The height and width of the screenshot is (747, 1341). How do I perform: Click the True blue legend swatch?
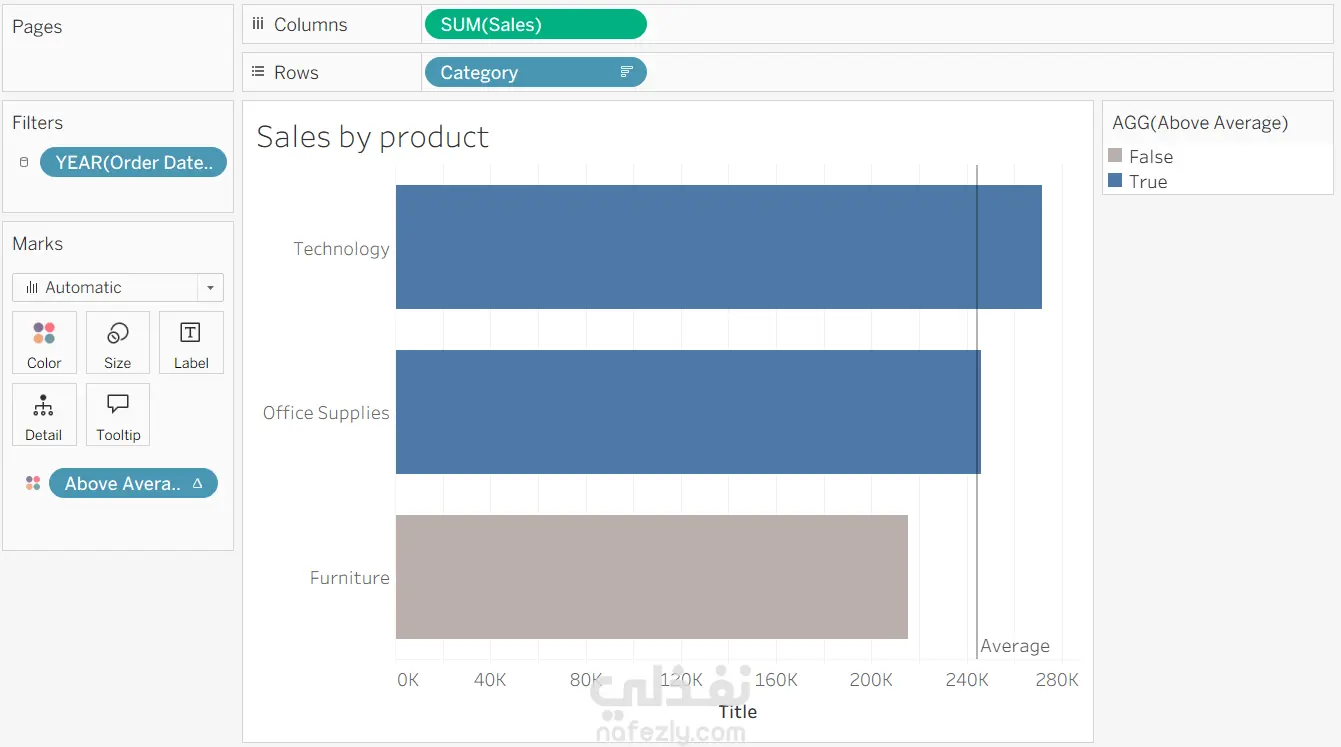[1116, 181]
